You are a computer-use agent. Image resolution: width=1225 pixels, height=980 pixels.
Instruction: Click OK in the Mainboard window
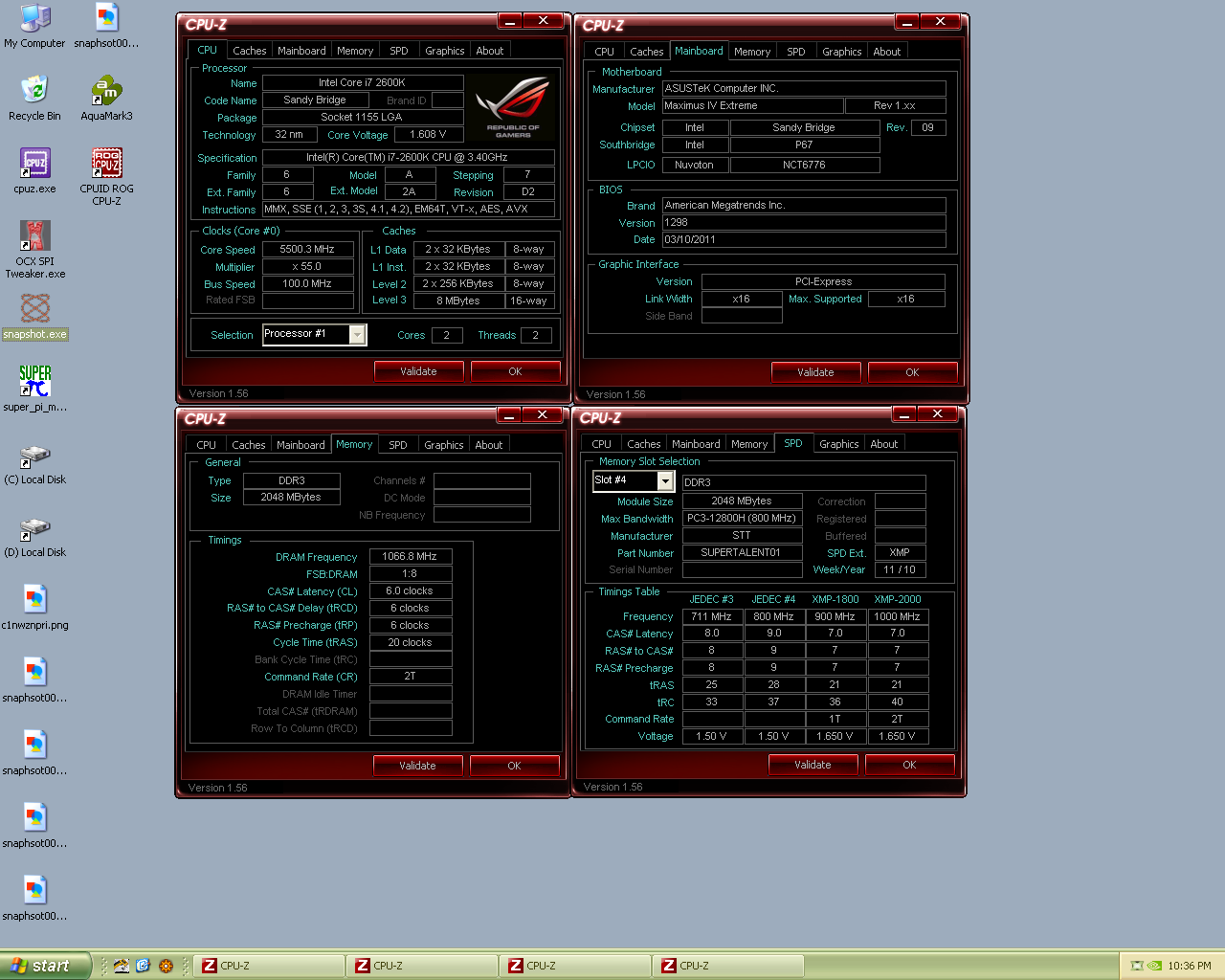[x=912, y=372]
